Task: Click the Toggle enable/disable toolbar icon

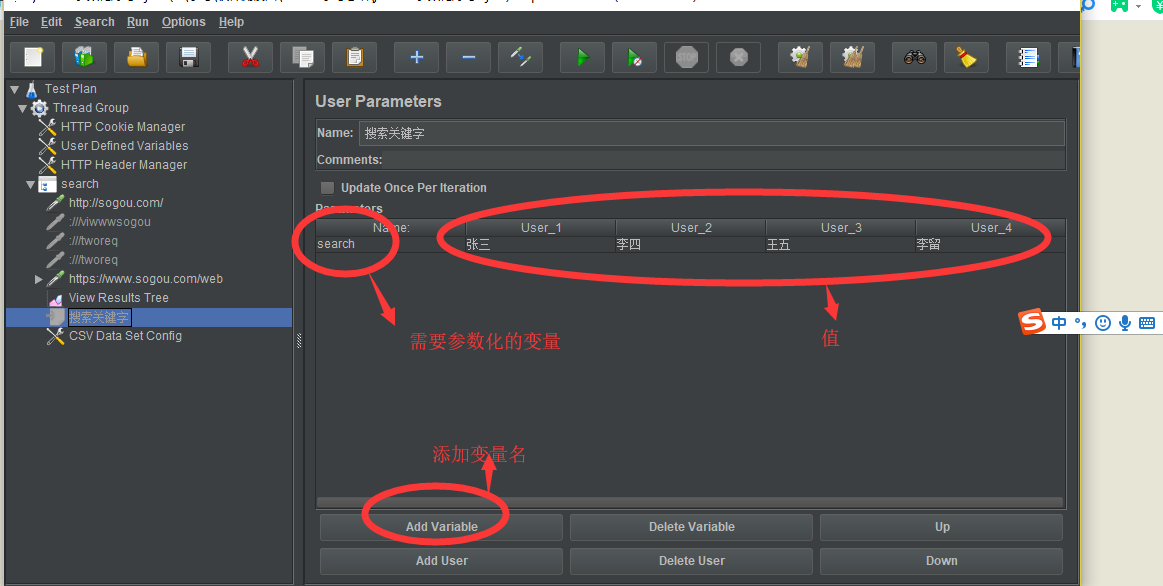Action: pos(520,57)
